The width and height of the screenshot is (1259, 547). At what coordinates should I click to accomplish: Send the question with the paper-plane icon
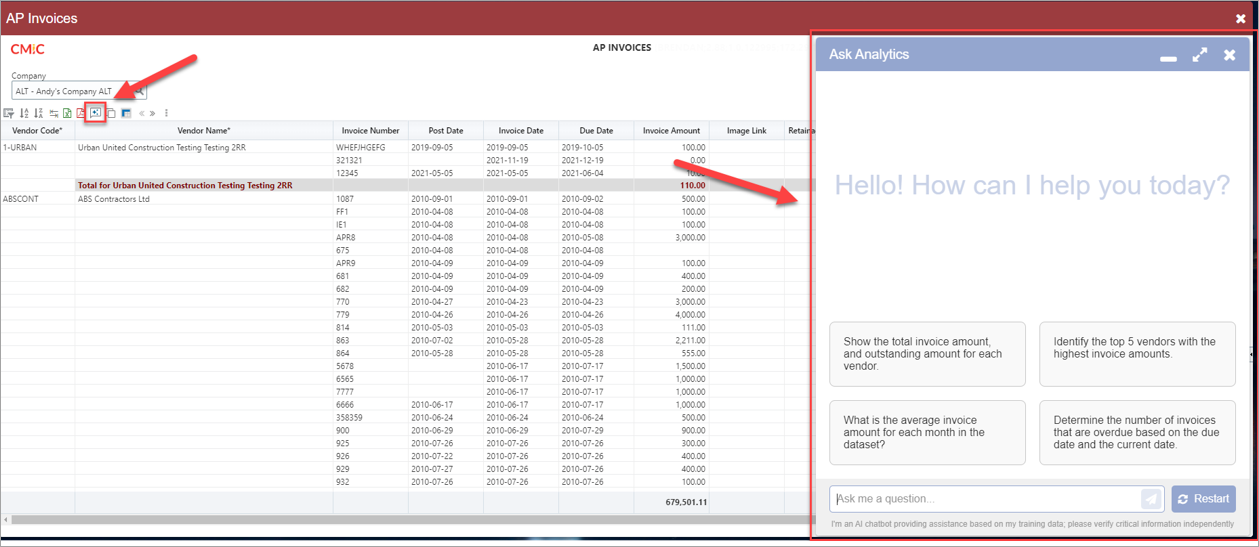point(1151,499)
